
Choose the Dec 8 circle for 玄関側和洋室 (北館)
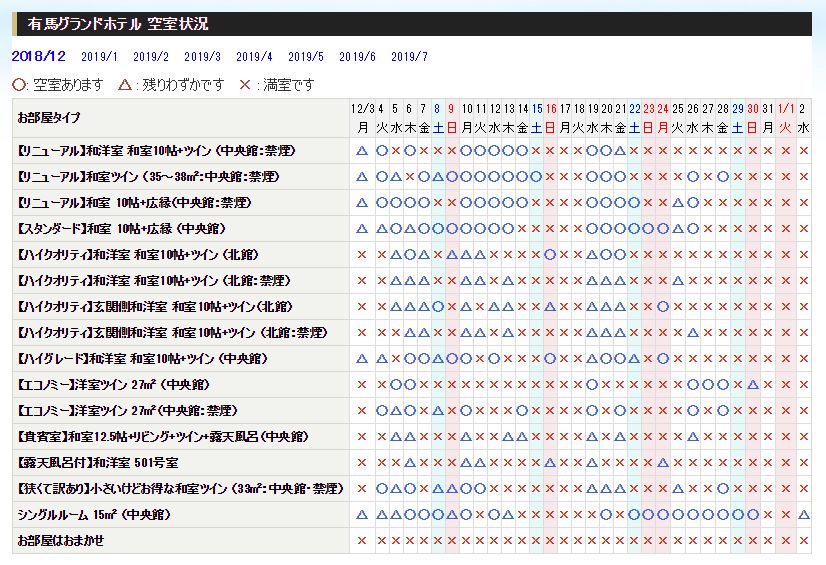tap(438, 306)
